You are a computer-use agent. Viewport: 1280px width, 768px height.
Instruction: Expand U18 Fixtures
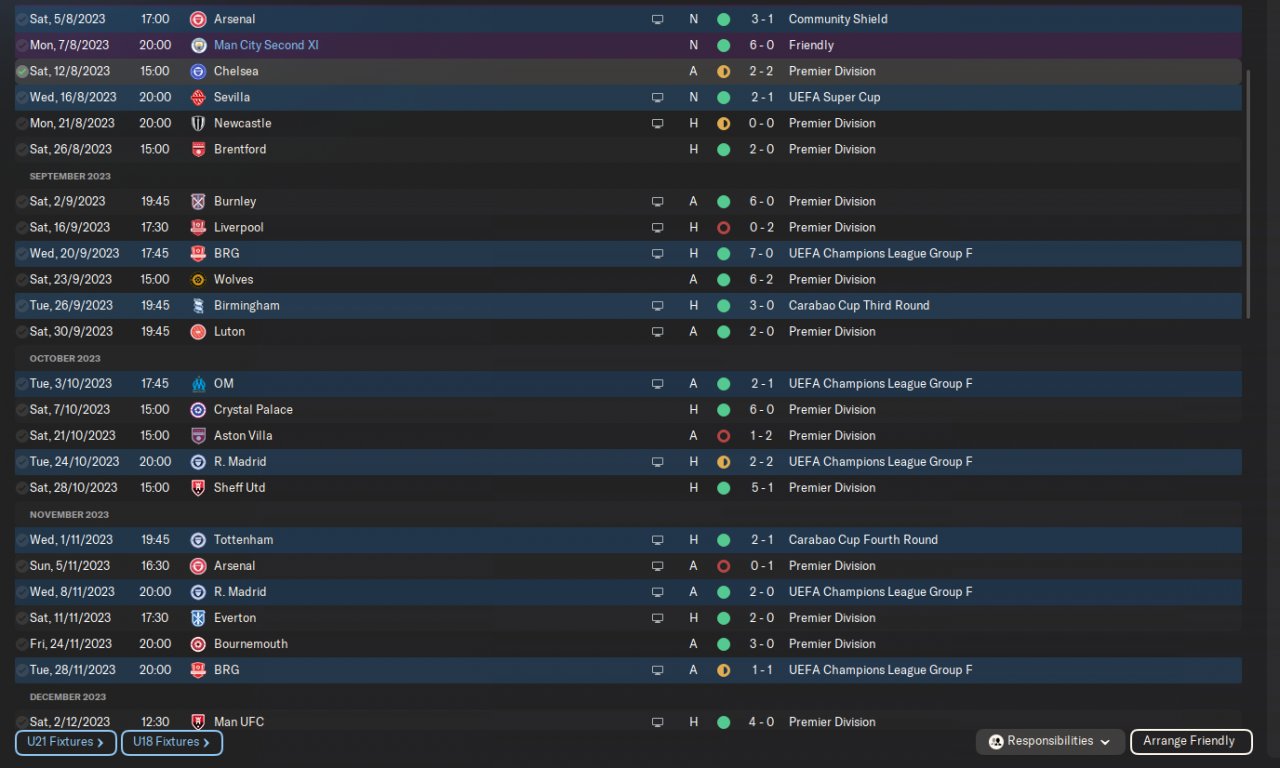tap(171, 742)
